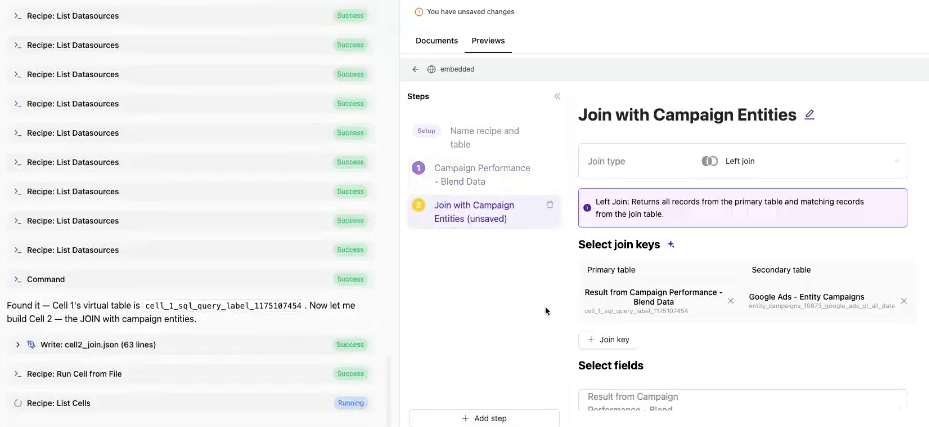Edit the Join with Campaign Entities title
This screenshot has height=427, width=929.
810,115
